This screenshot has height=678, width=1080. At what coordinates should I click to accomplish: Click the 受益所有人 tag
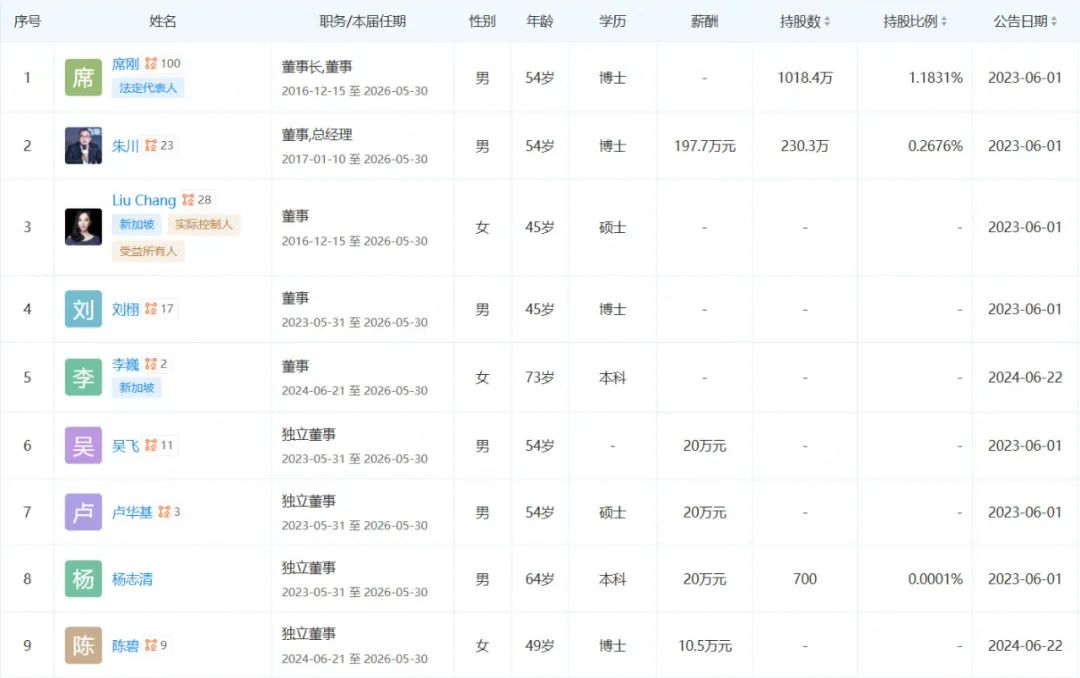click(148, 251)
